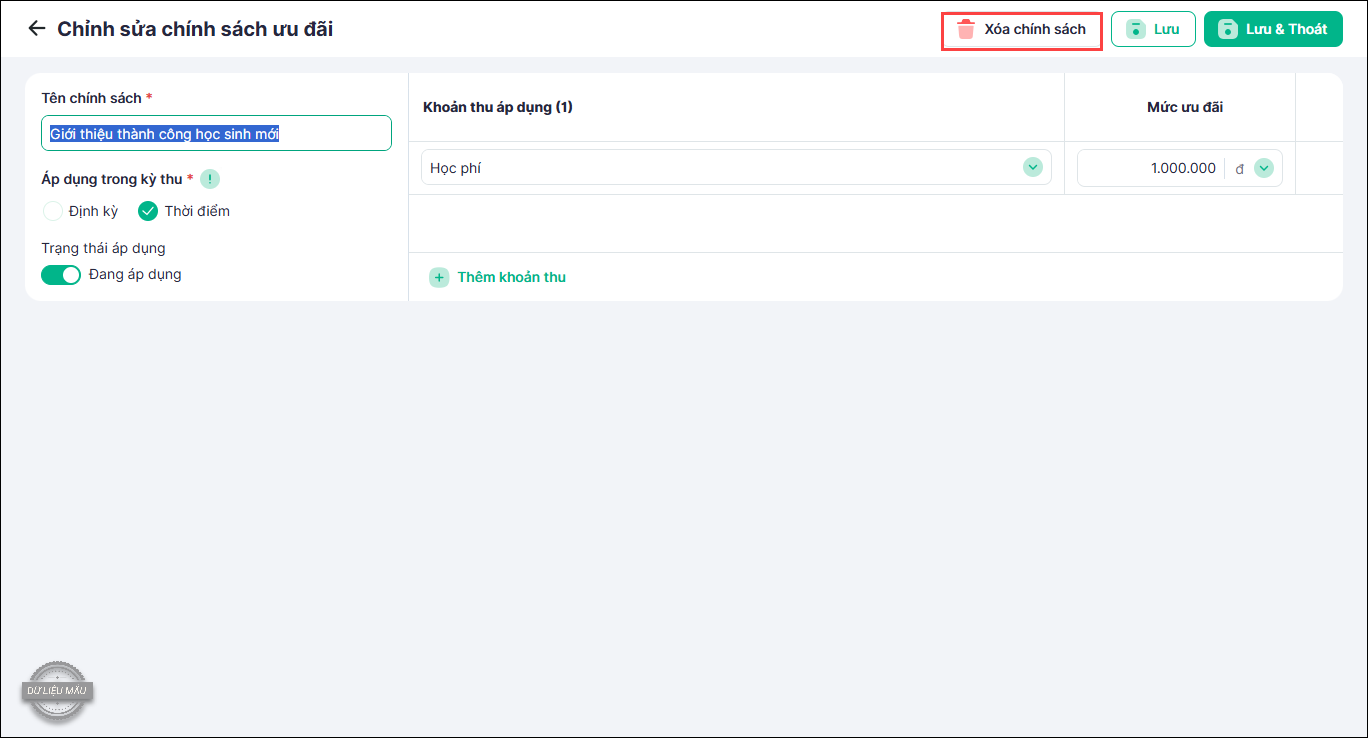Click the plus icon for Thêm khoản thu
Viewport: 1368px width, 738px height.
click(x=439, y=277)
